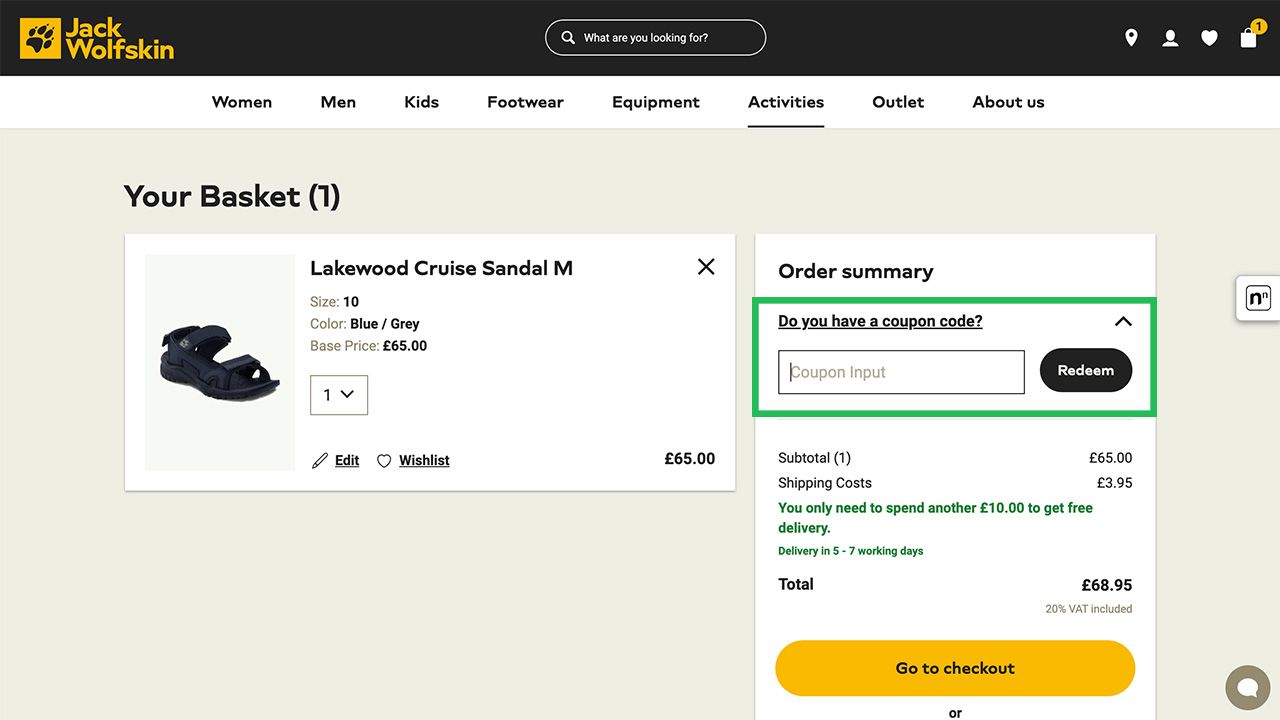Click the side tab widget icon

pyautogui.click(x=1258, y=298)
